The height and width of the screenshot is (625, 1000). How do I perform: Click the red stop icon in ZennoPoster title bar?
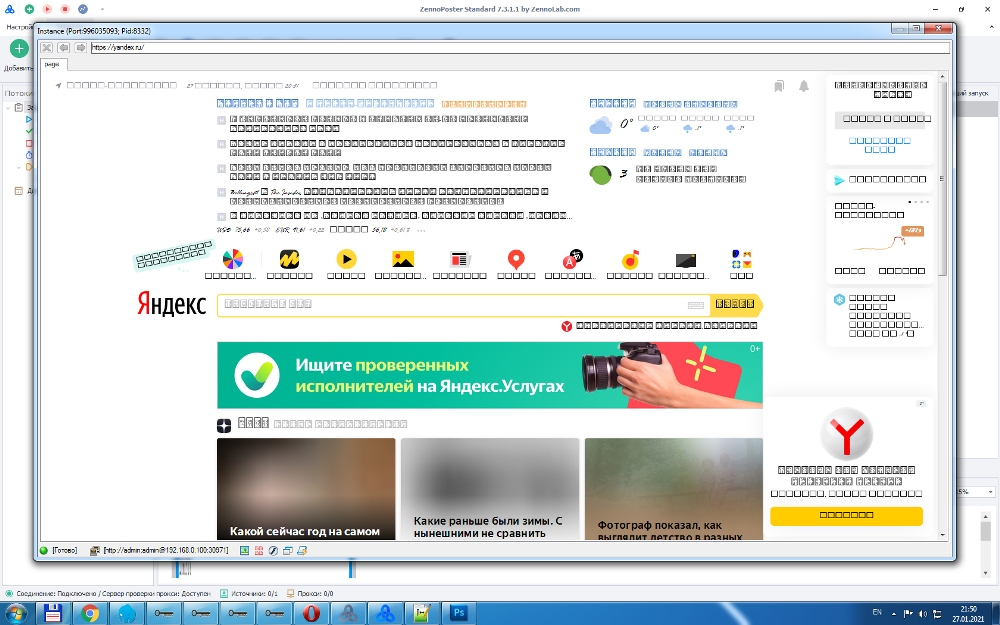65,9
